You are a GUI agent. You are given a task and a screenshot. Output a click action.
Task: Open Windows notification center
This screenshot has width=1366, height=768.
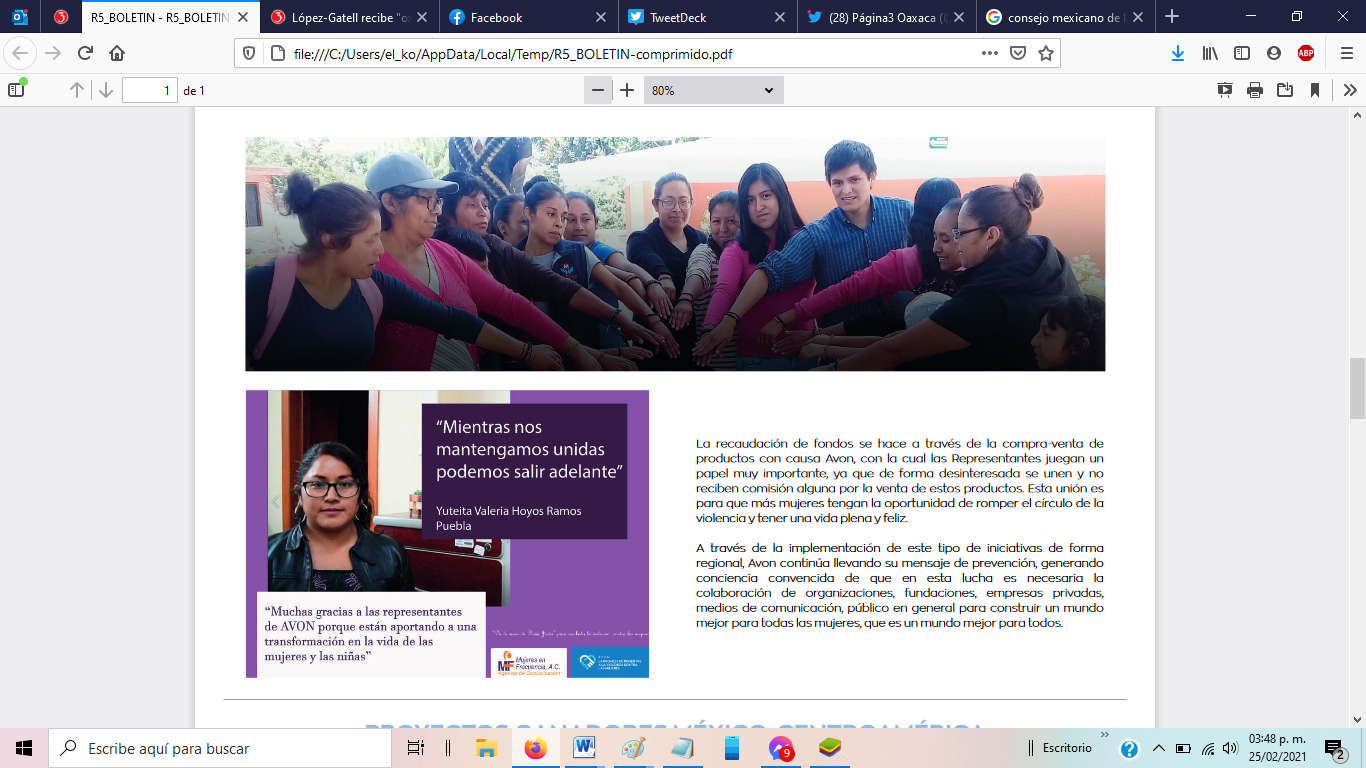[1335, 748]
